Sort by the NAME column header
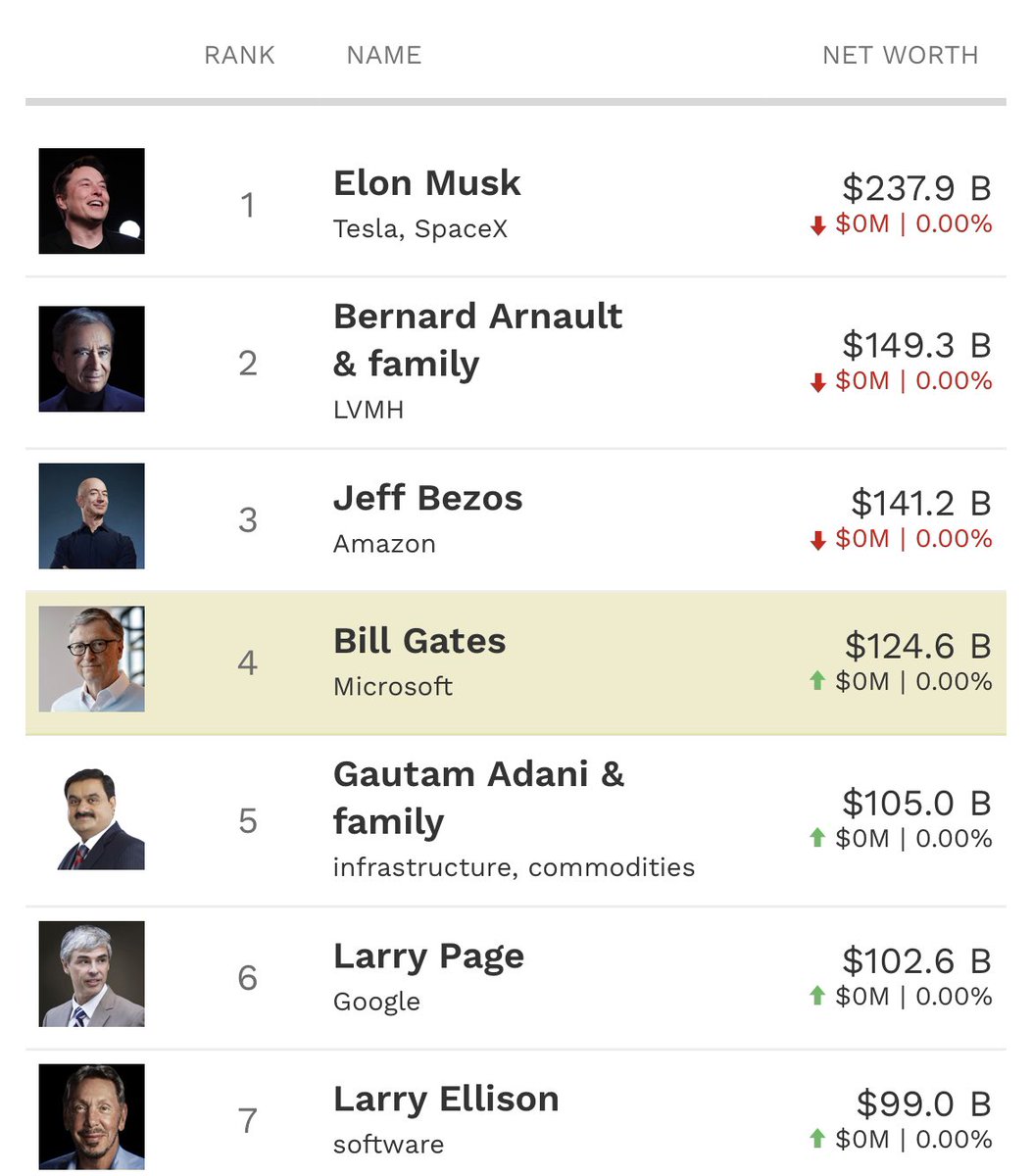The height and width of the screenshot is (1176, 1032). pos(384,56)
